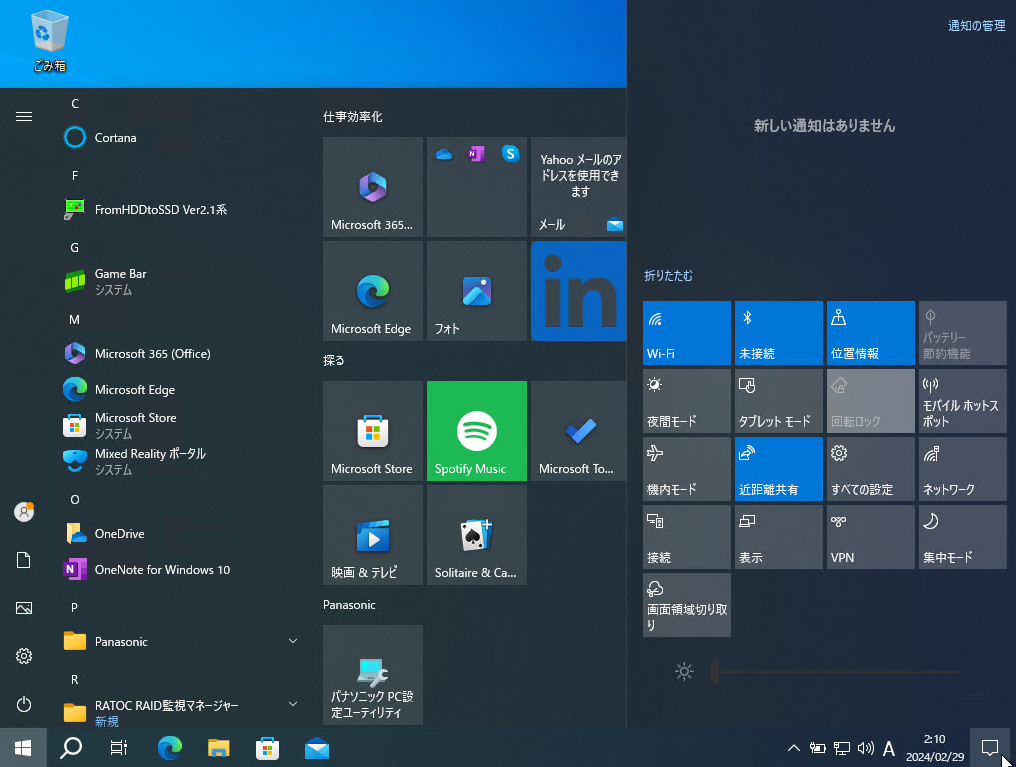The width and height of the screenshot is (1016, 767).
Task: Expand the Start menu hamburger navigation
Action: pos(24,117)
